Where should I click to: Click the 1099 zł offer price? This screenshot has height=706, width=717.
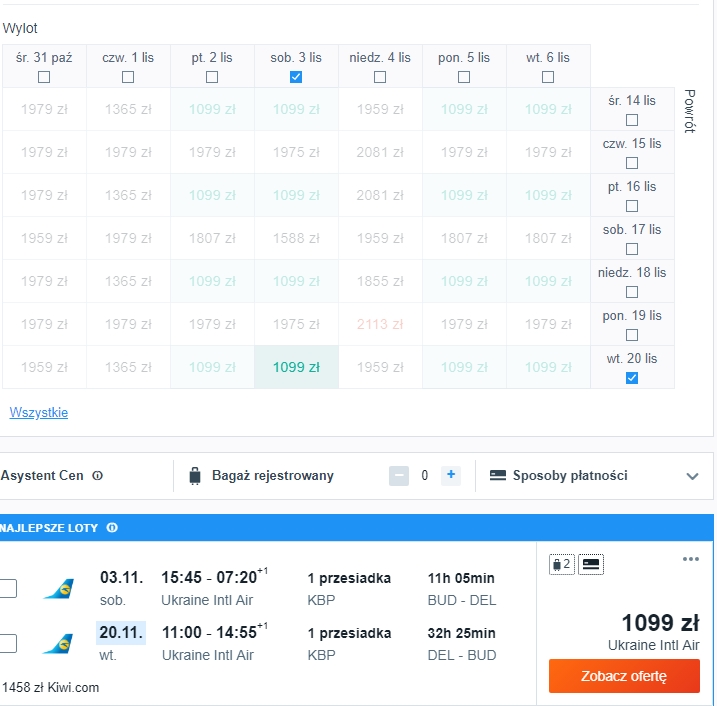pos(660,623)
